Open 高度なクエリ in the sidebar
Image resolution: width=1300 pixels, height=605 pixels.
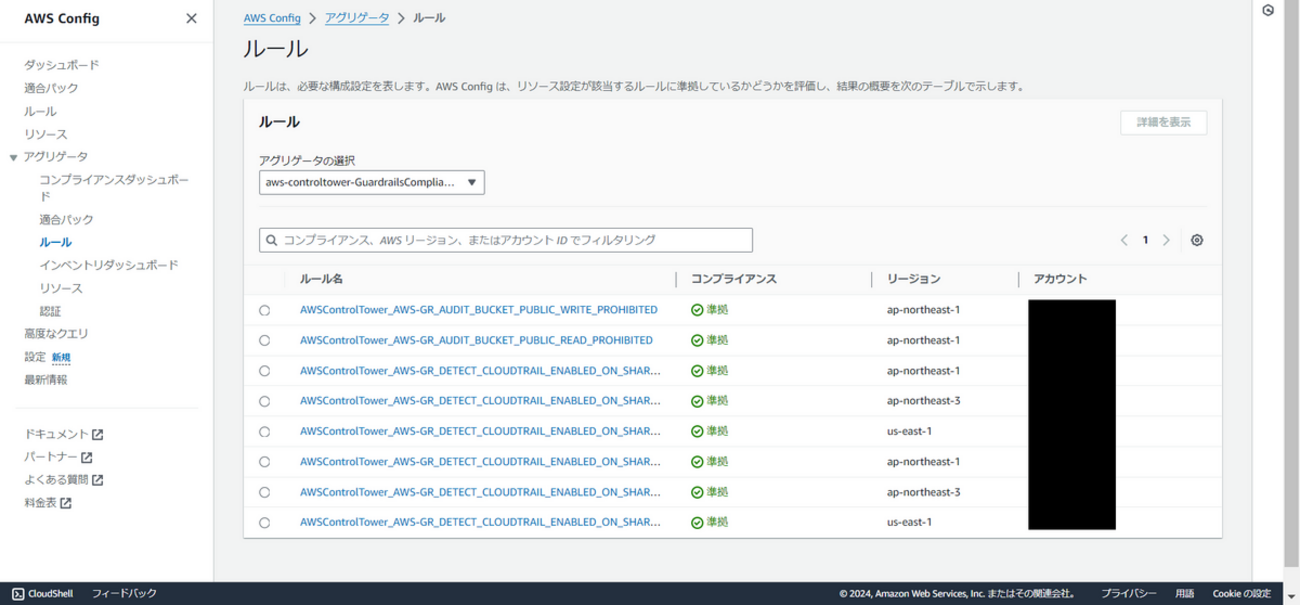point(56,334)
